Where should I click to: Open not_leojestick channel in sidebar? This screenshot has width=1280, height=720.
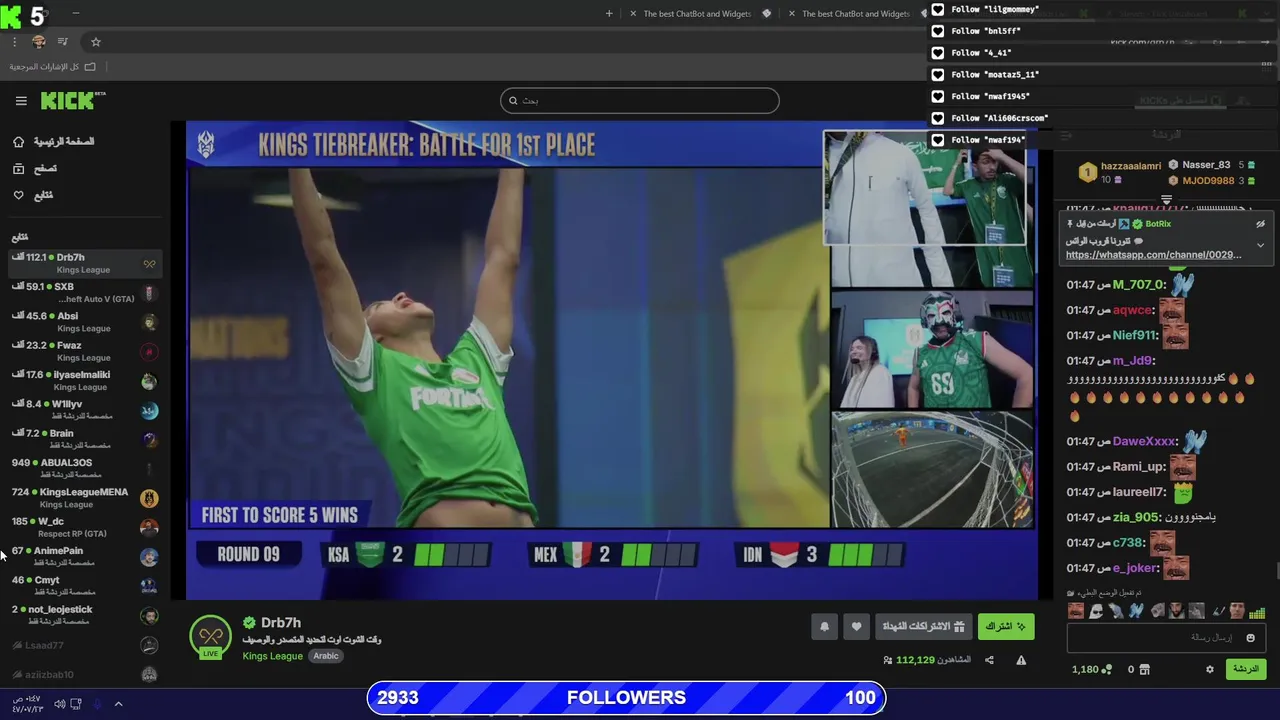pyautogui.click(x=84, y=614)
